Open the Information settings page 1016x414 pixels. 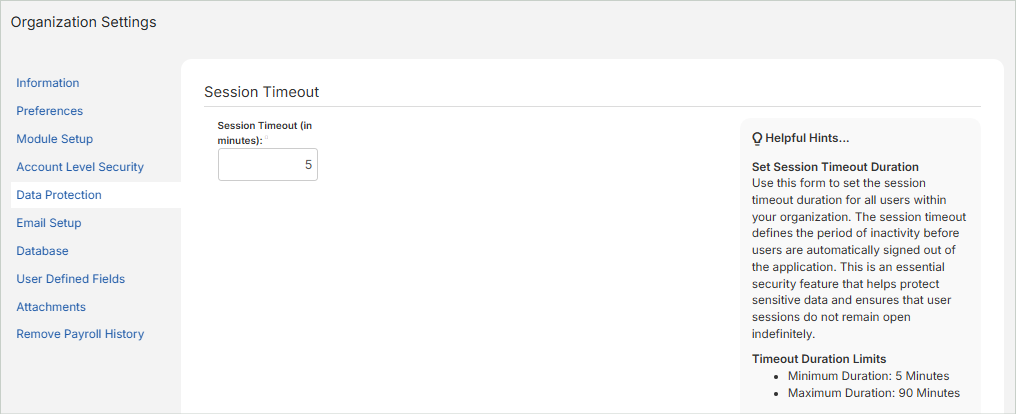48,83
